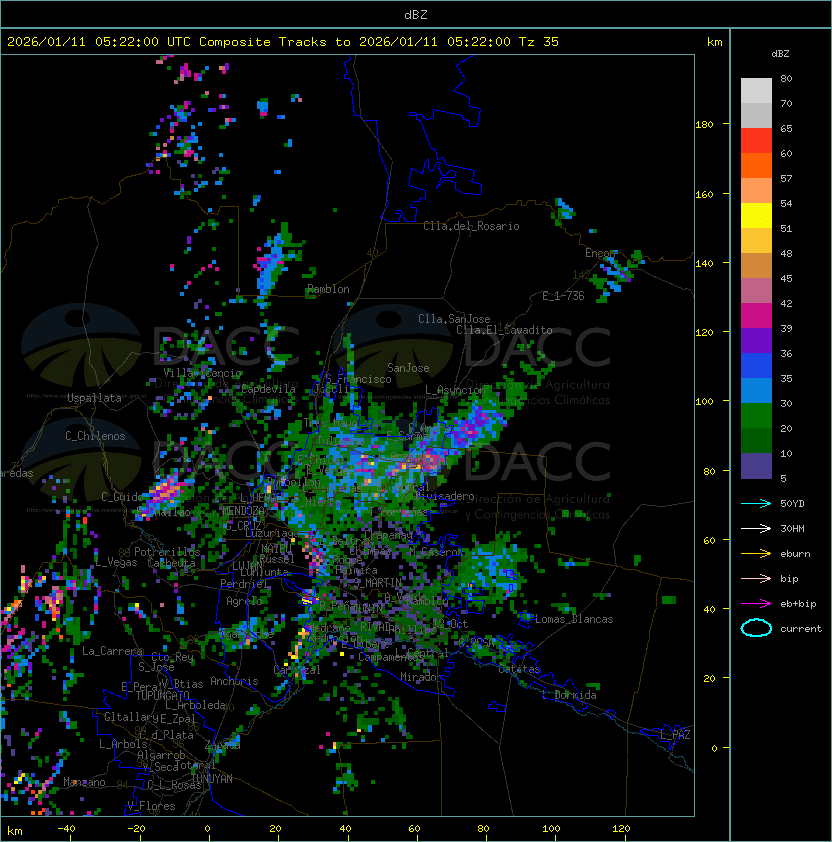Click the 'eb+bip' legend label
This screenshot has height=842, width=832.
(x=798, y=604)
